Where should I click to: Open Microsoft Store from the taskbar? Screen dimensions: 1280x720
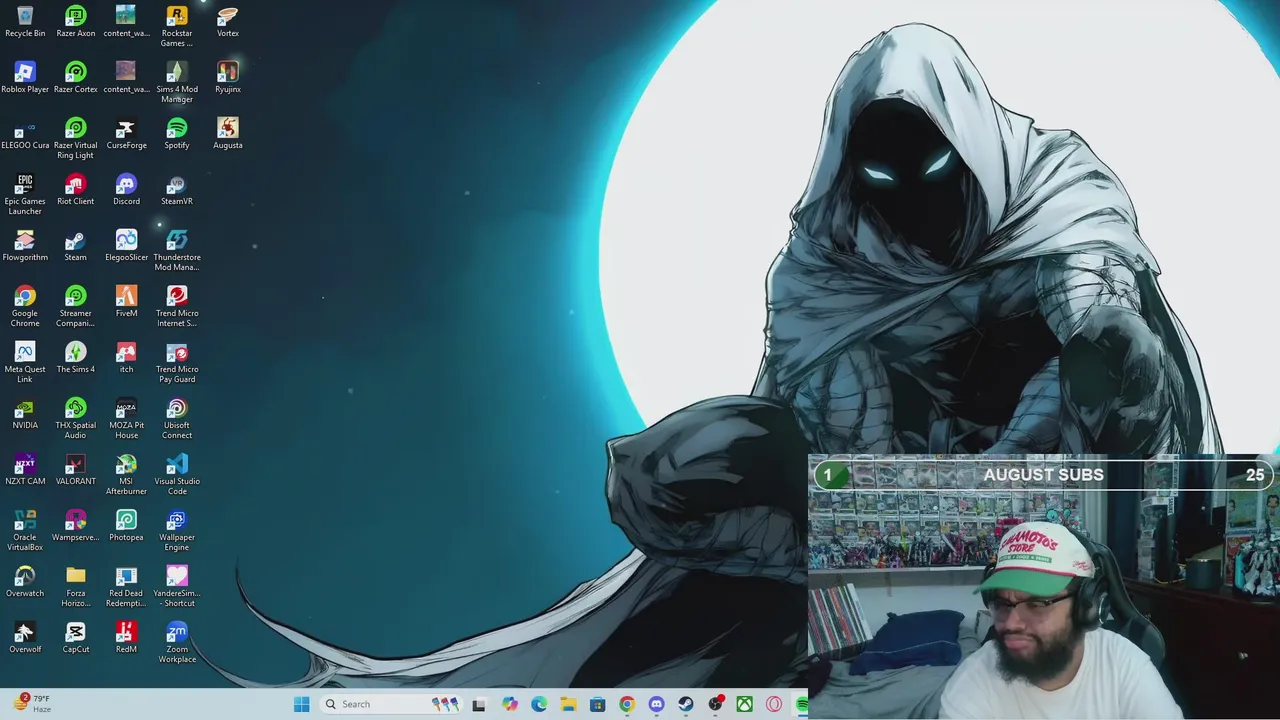coord(597,704)
